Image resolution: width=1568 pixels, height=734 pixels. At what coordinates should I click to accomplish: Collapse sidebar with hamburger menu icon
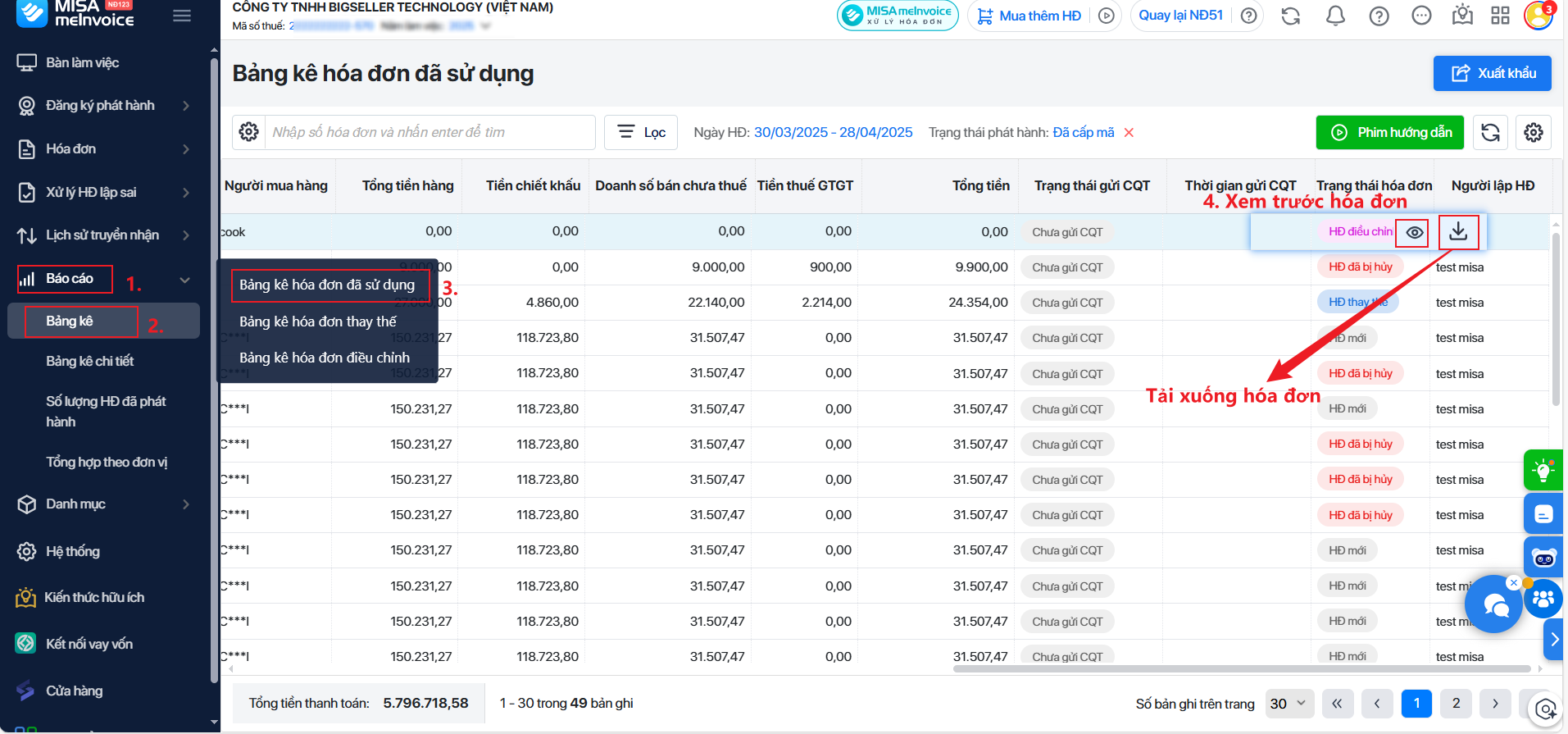tap(182, 16)
